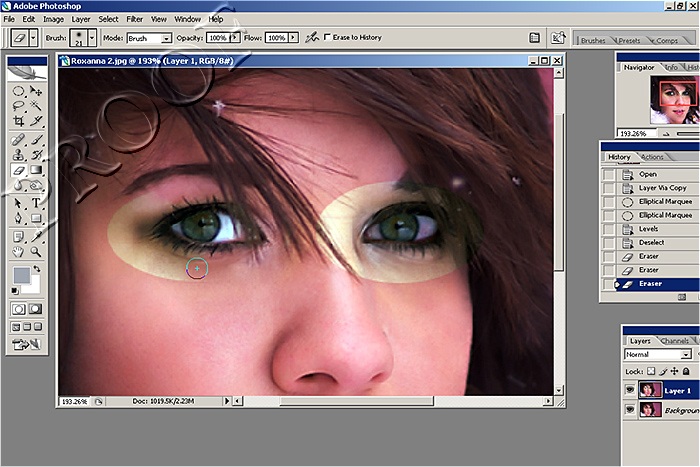Image resolution: width=700 pixels, height=467 pixels.
Task: Open the Layer menu
Action: [x=81, y=19]
